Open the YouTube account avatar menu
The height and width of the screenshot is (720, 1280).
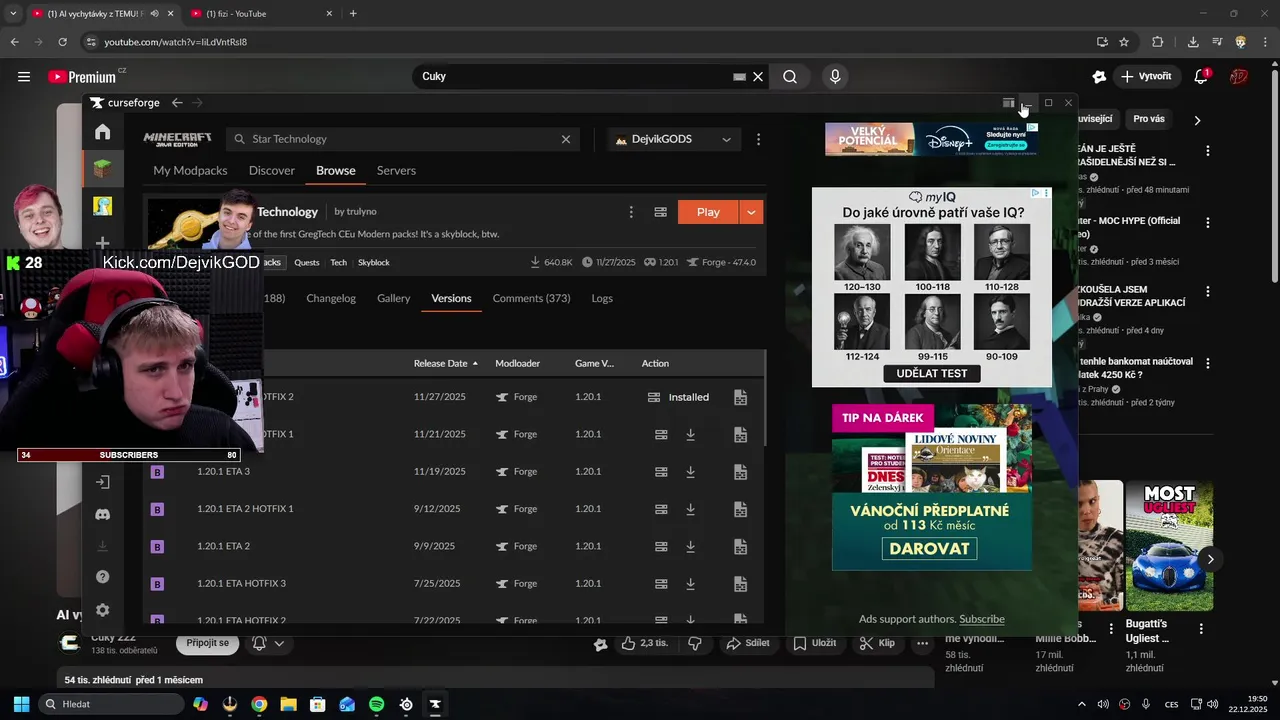1239,77
